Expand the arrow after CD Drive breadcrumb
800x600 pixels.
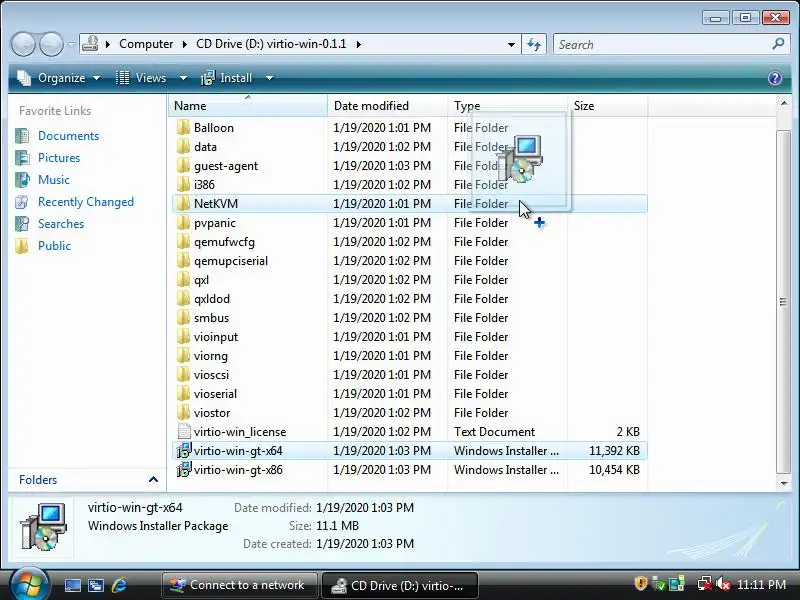359,44
